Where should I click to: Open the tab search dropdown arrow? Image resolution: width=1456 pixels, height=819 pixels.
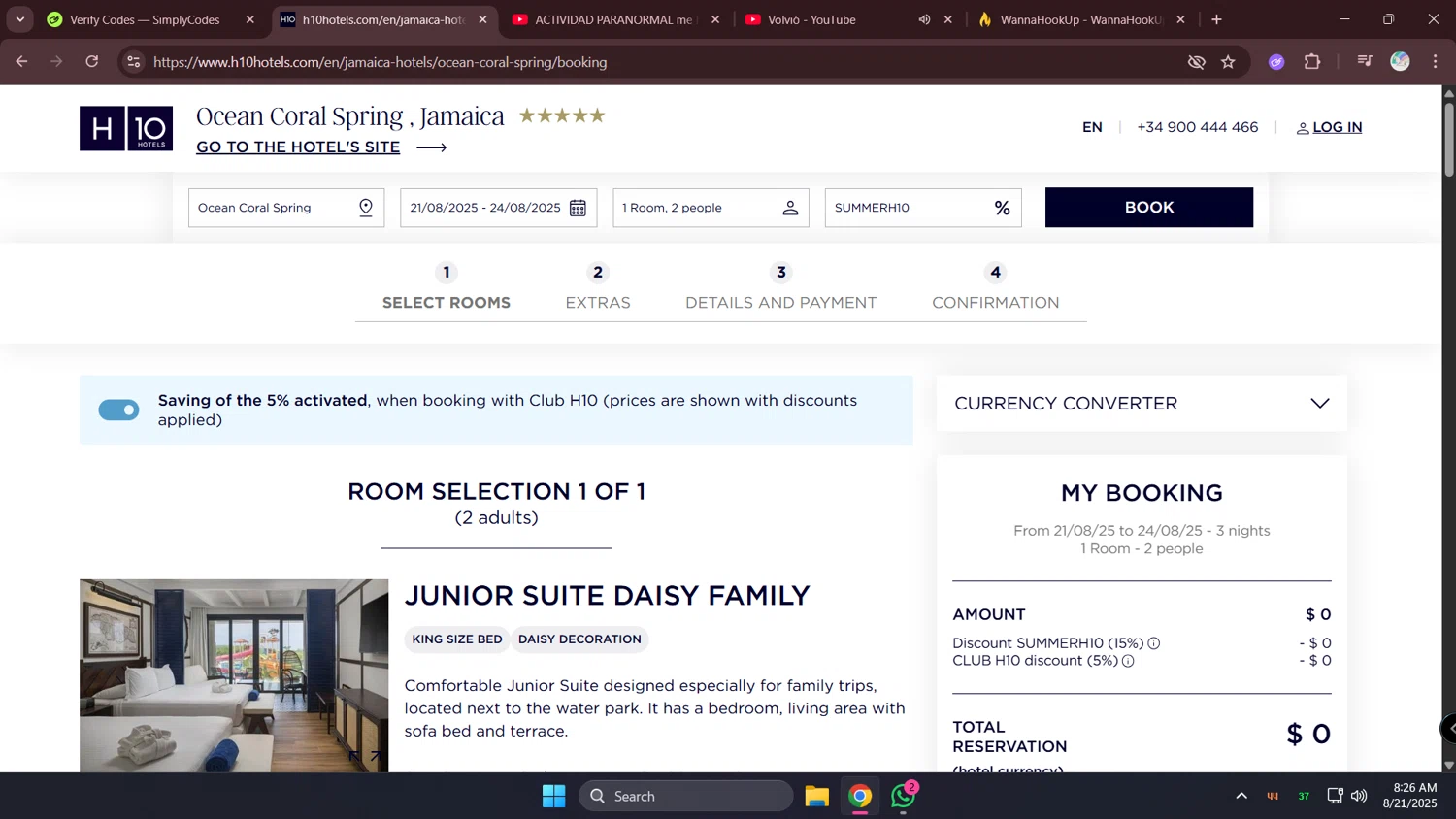click(x=19, y=19)
